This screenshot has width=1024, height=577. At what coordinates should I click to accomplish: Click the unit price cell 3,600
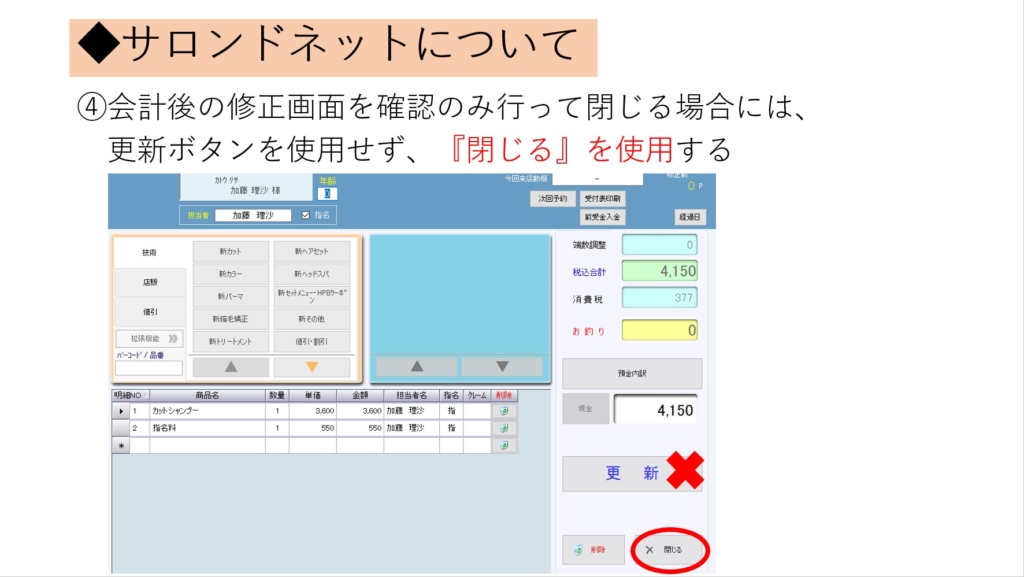point(313,411)
